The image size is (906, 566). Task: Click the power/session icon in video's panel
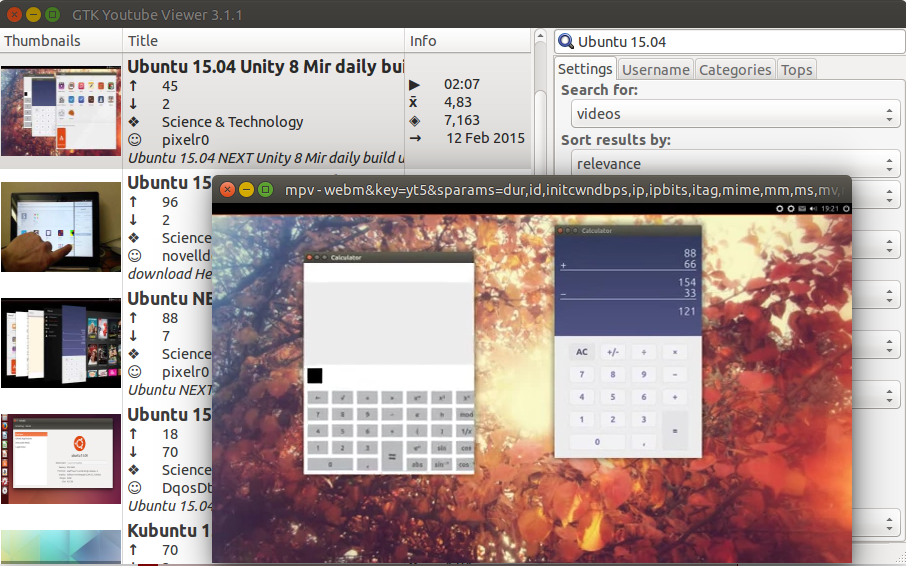(x=846, y=208)
